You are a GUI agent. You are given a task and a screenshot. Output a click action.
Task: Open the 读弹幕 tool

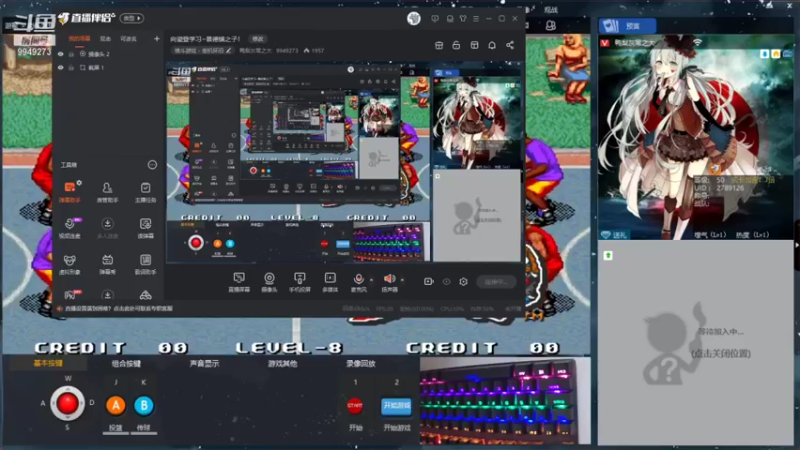145,228
